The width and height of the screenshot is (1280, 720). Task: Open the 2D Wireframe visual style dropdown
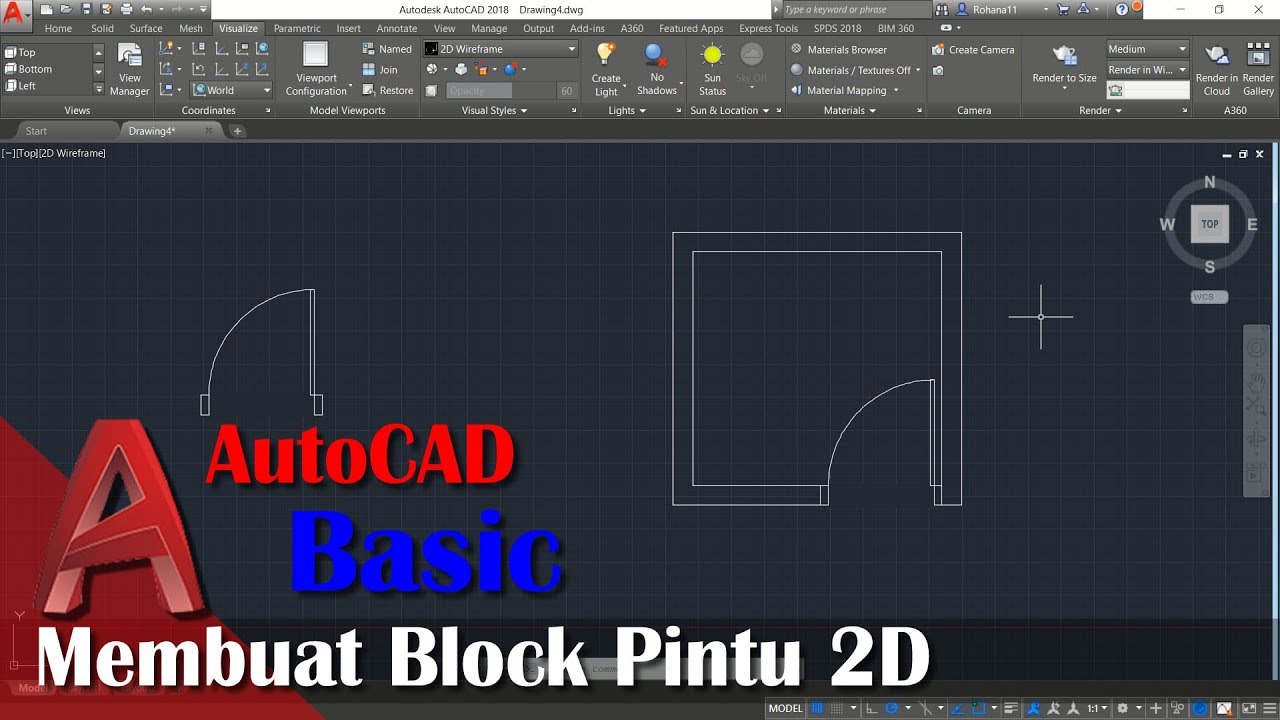[x=500, y=49]
